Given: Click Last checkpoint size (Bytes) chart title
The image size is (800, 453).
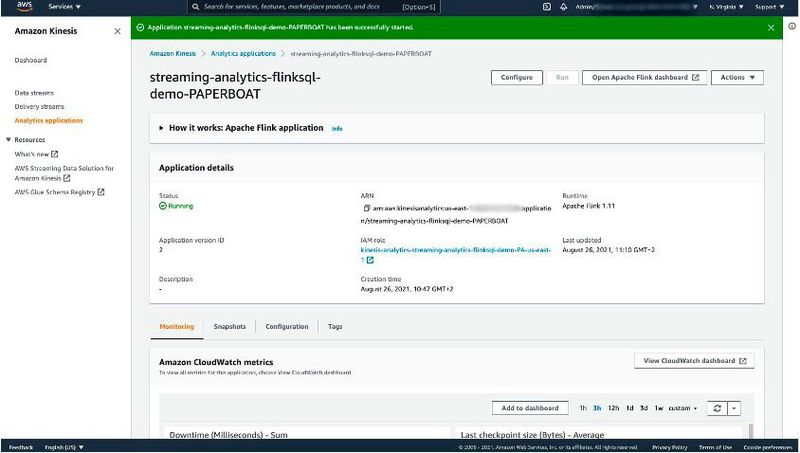Looking at the screenshot, I should click(x=532, y=435).
